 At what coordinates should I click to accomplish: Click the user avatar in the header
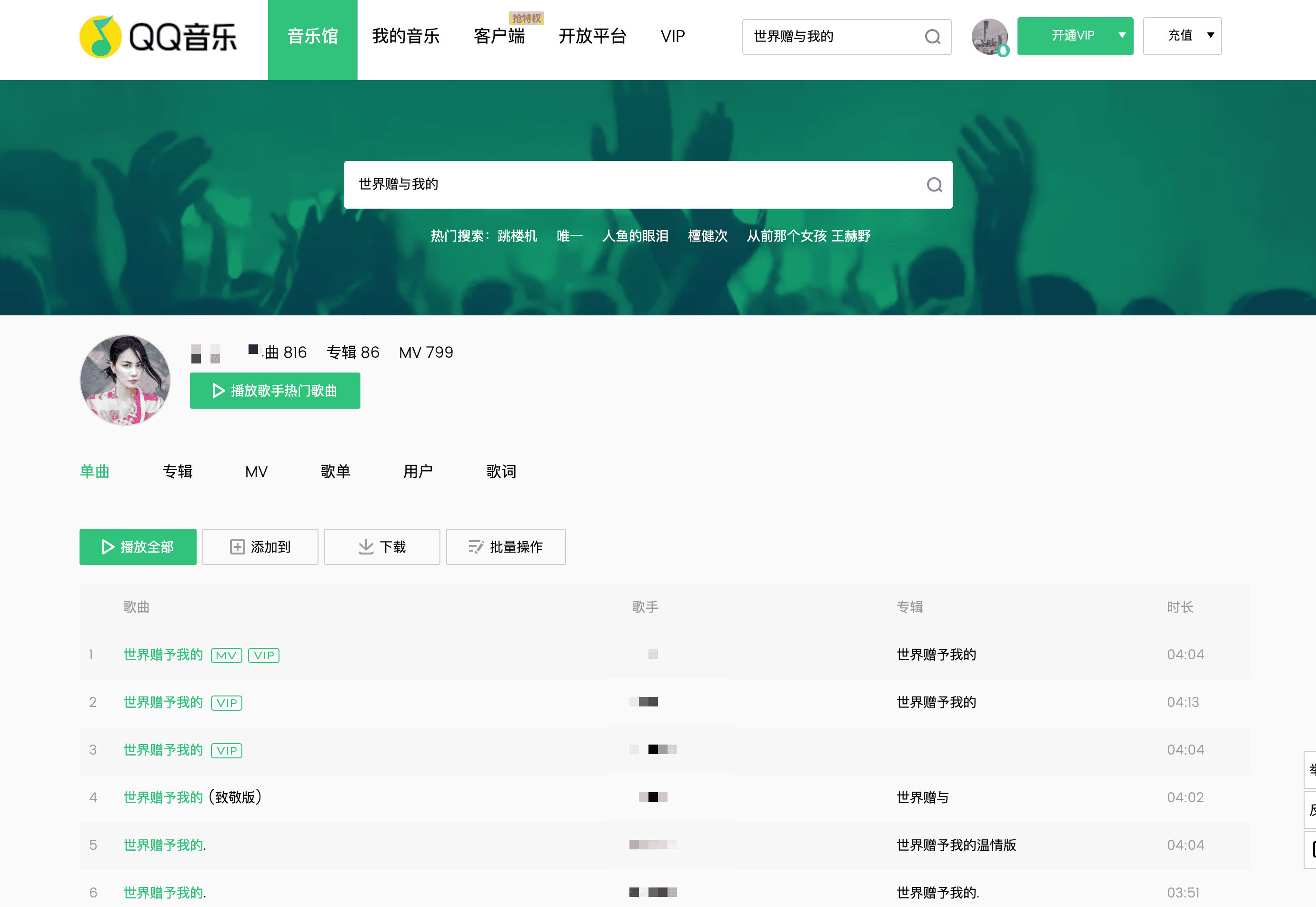tap(989, 37)
